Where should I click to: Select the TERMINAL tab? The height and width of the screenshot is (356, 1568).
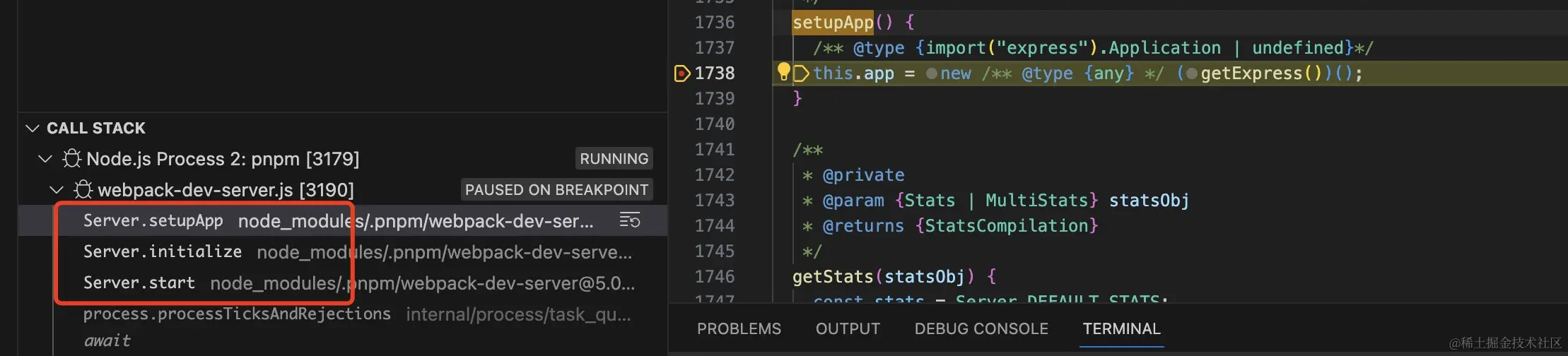point(1121,329)
